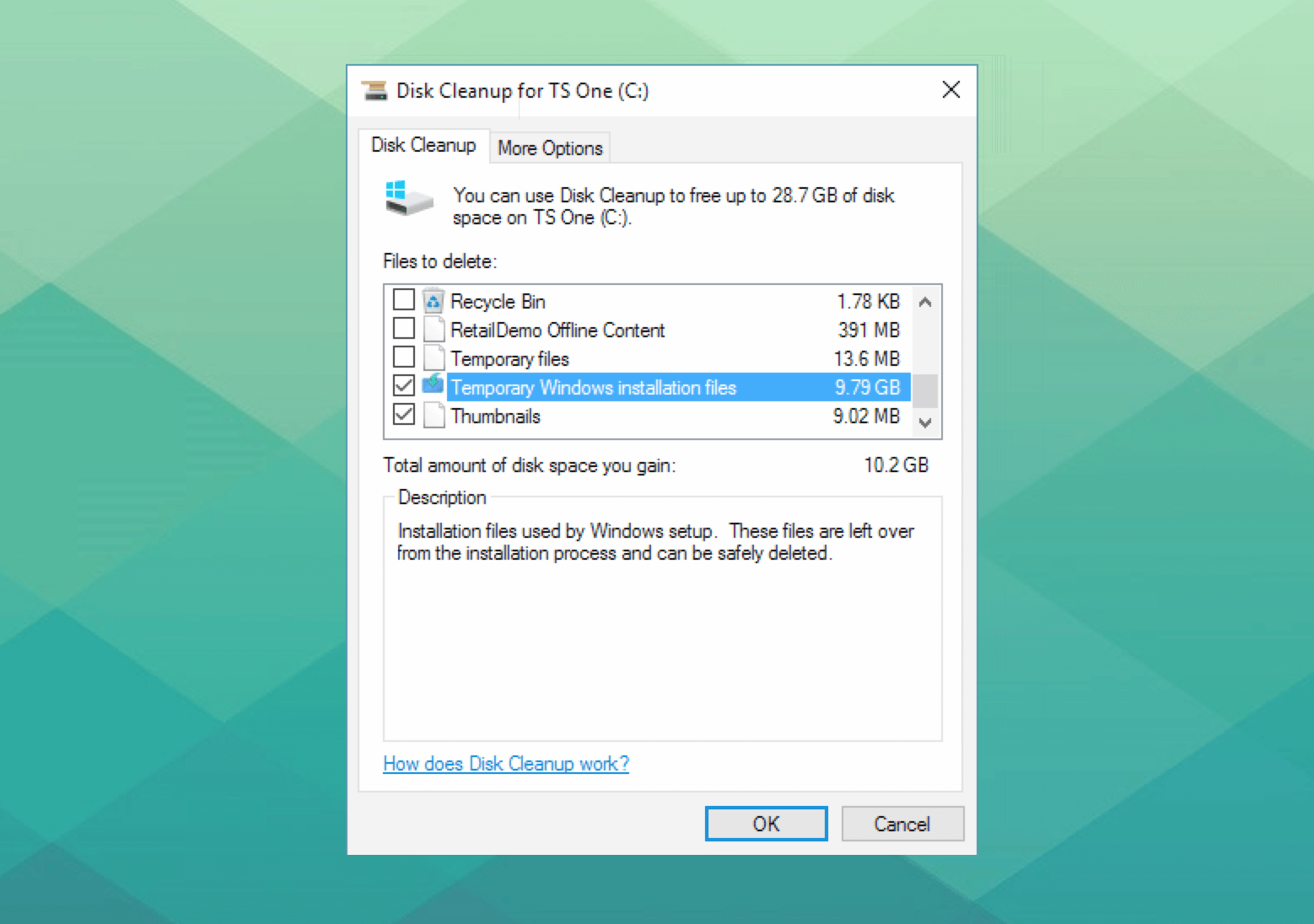Confirm cleanup with the OK button

click(766, 824)
